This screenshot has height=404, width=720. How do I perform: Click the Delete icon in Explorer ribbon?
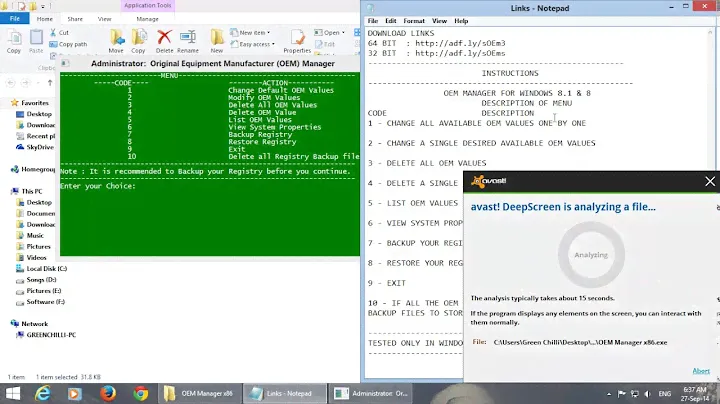pyautogui.click(x=164, y=41)
